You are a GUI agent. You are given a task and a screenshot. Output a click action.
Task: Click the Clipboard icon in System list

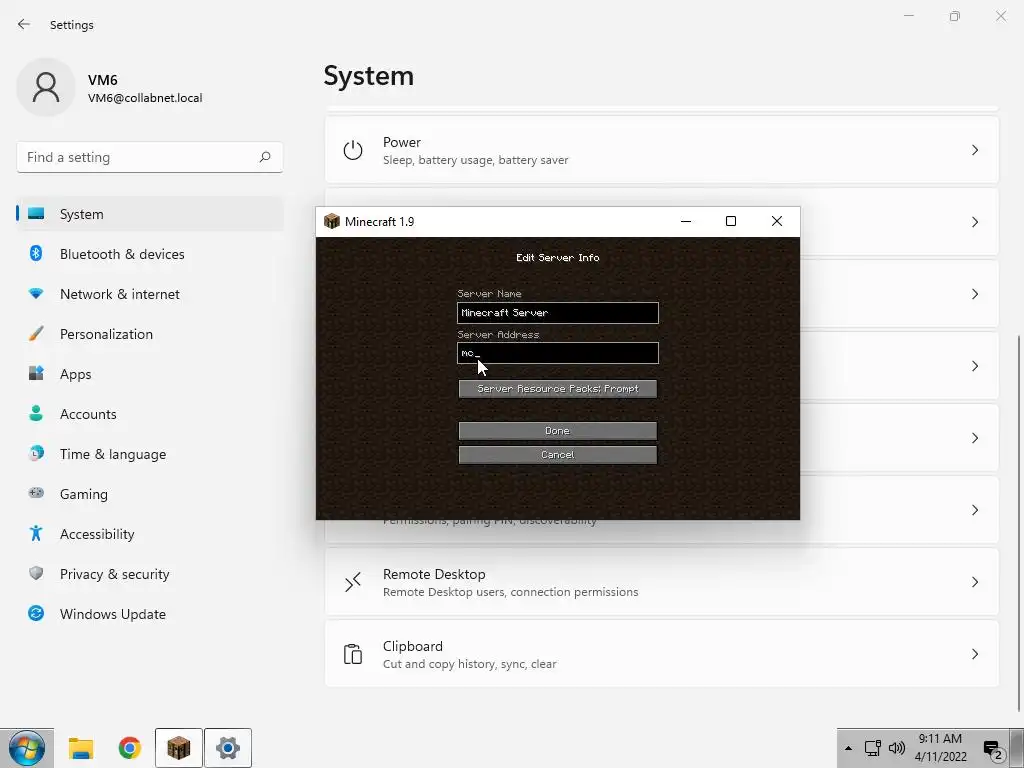353,654
